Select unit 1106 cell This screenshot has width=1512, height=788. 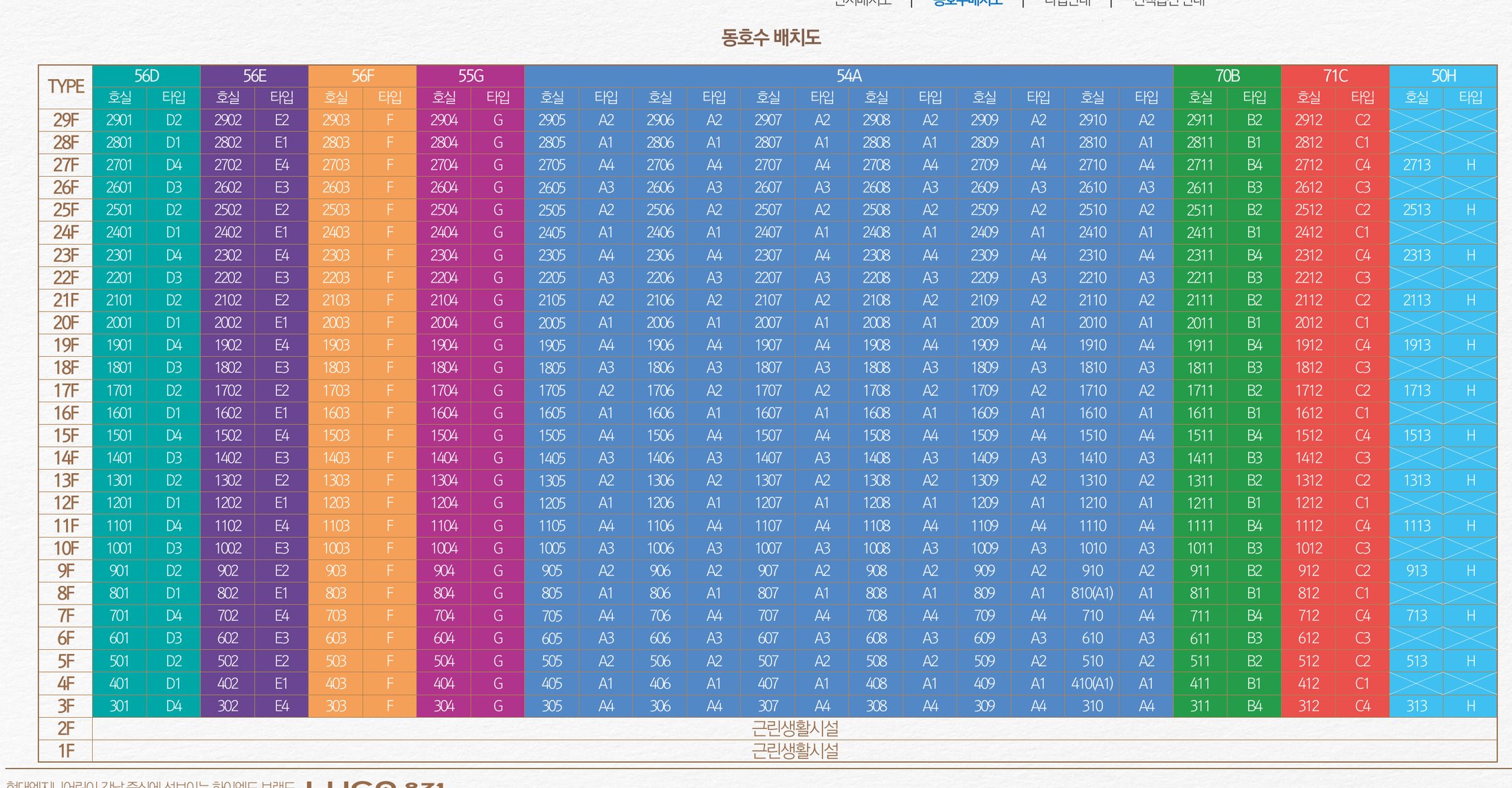[x=660, y=526]
